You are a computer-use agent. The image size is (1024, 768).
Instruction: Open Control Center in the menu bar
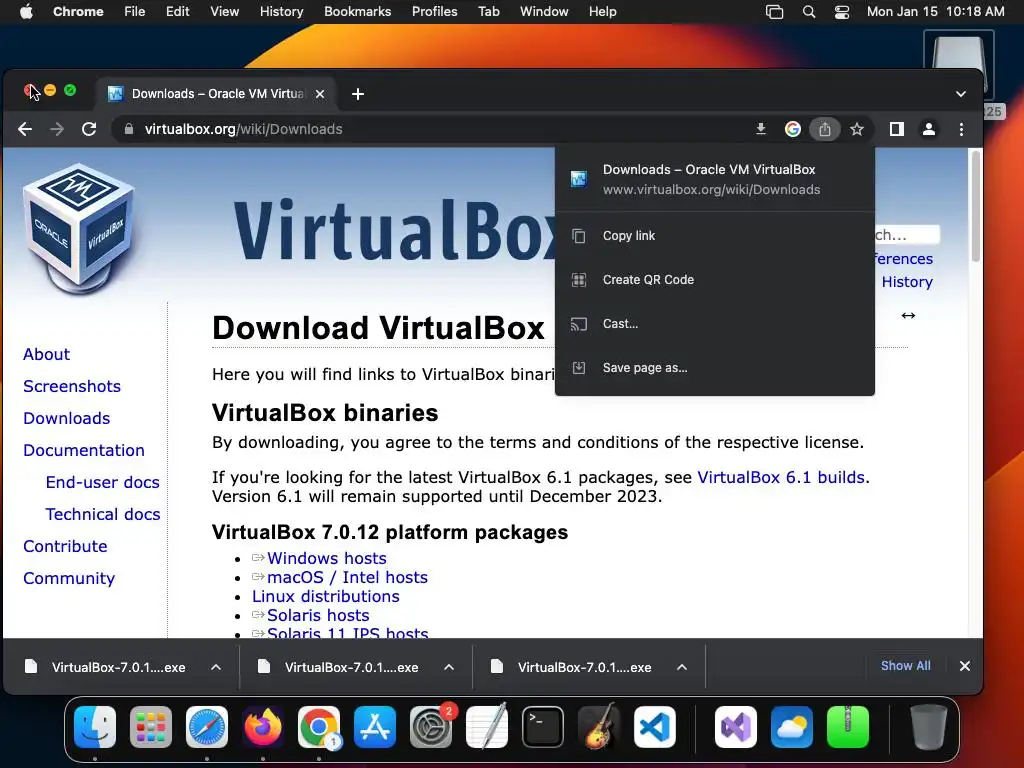(x=842, y=12)
